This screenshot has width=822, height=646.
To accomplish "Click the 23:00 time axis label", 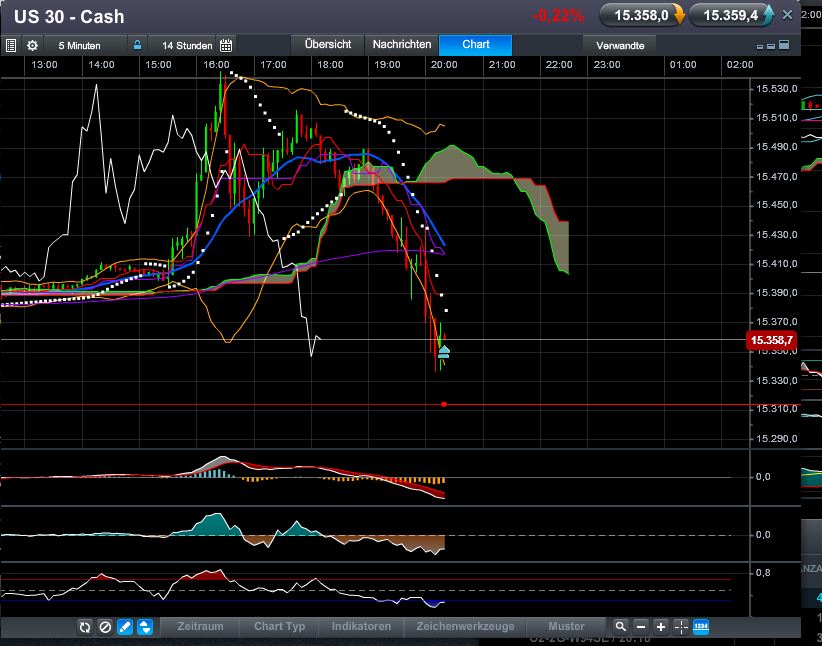I will tap(607, 64).
